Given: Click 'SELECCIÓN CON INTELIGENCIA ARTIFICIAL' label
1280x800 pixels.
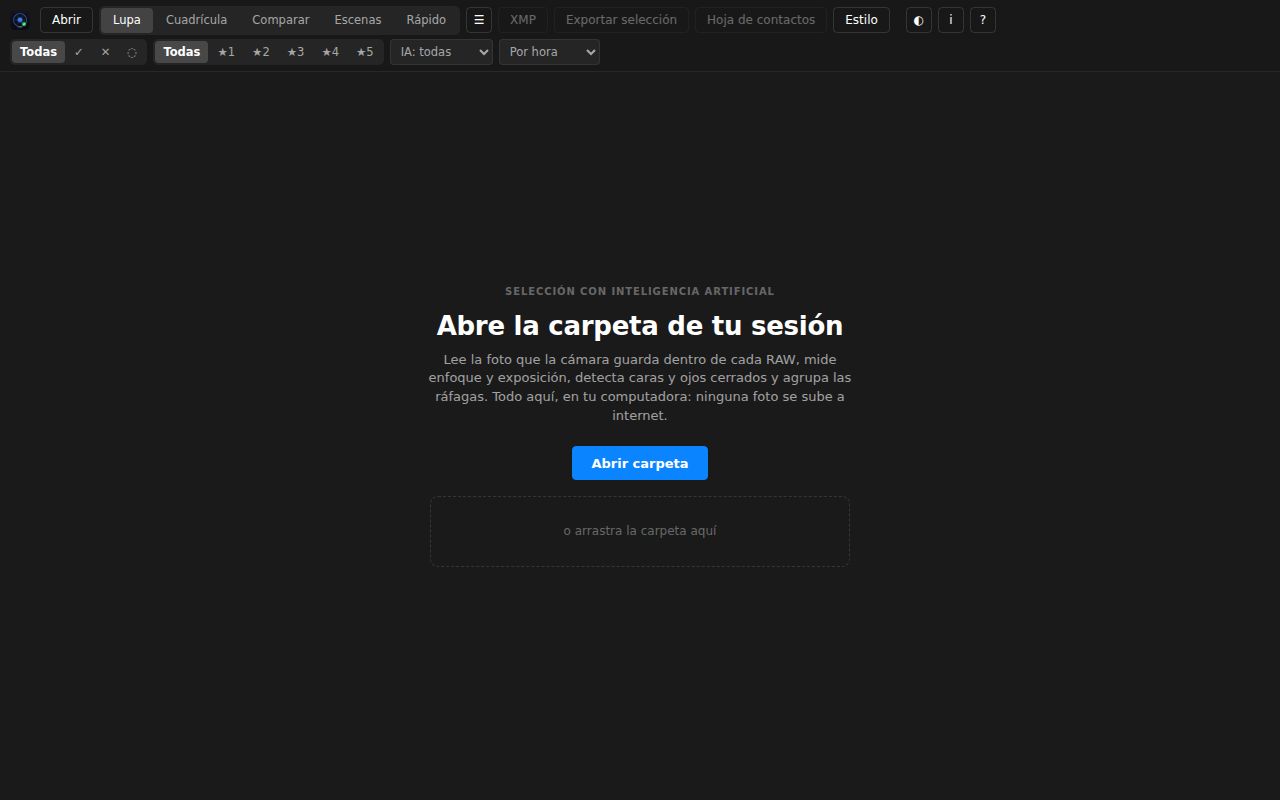Looking at the screenshot, I should pos(640,291).
